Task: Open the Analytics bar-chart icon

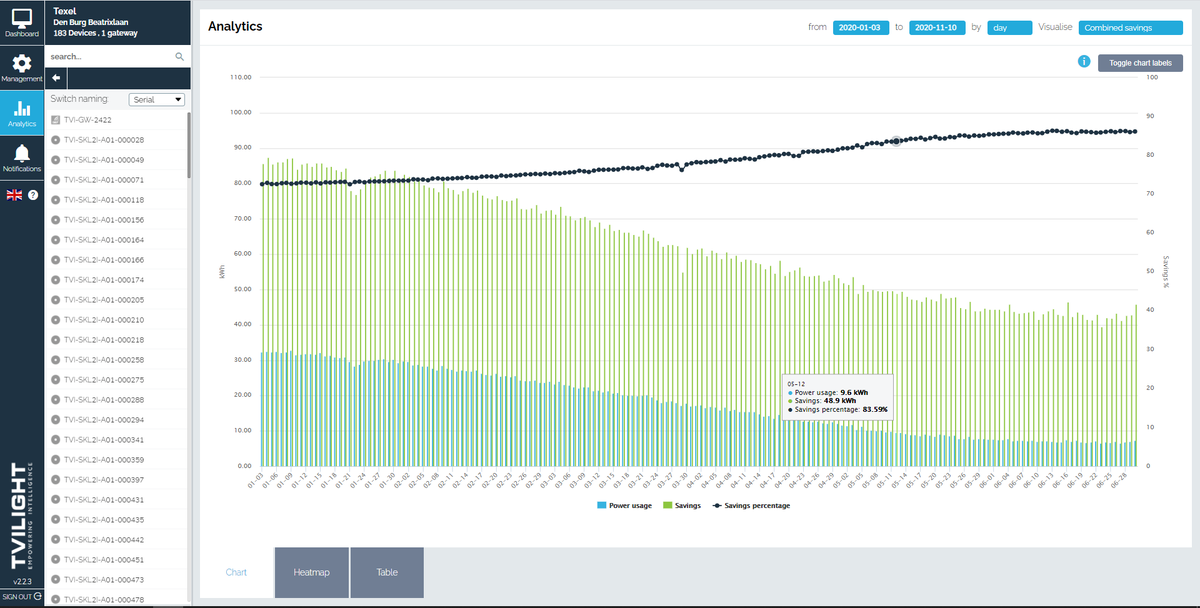Action: point(22,108)
